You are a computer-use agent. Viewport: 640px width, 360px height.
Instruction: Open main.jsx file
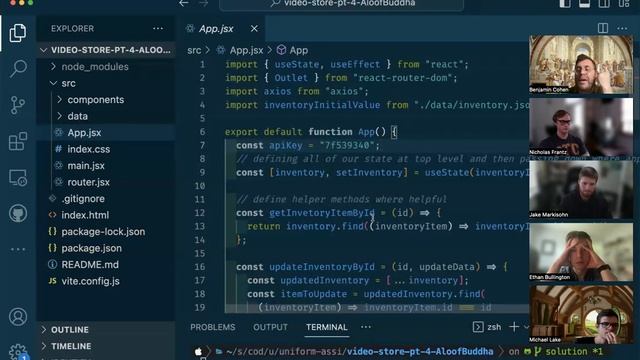coord(106,166)
